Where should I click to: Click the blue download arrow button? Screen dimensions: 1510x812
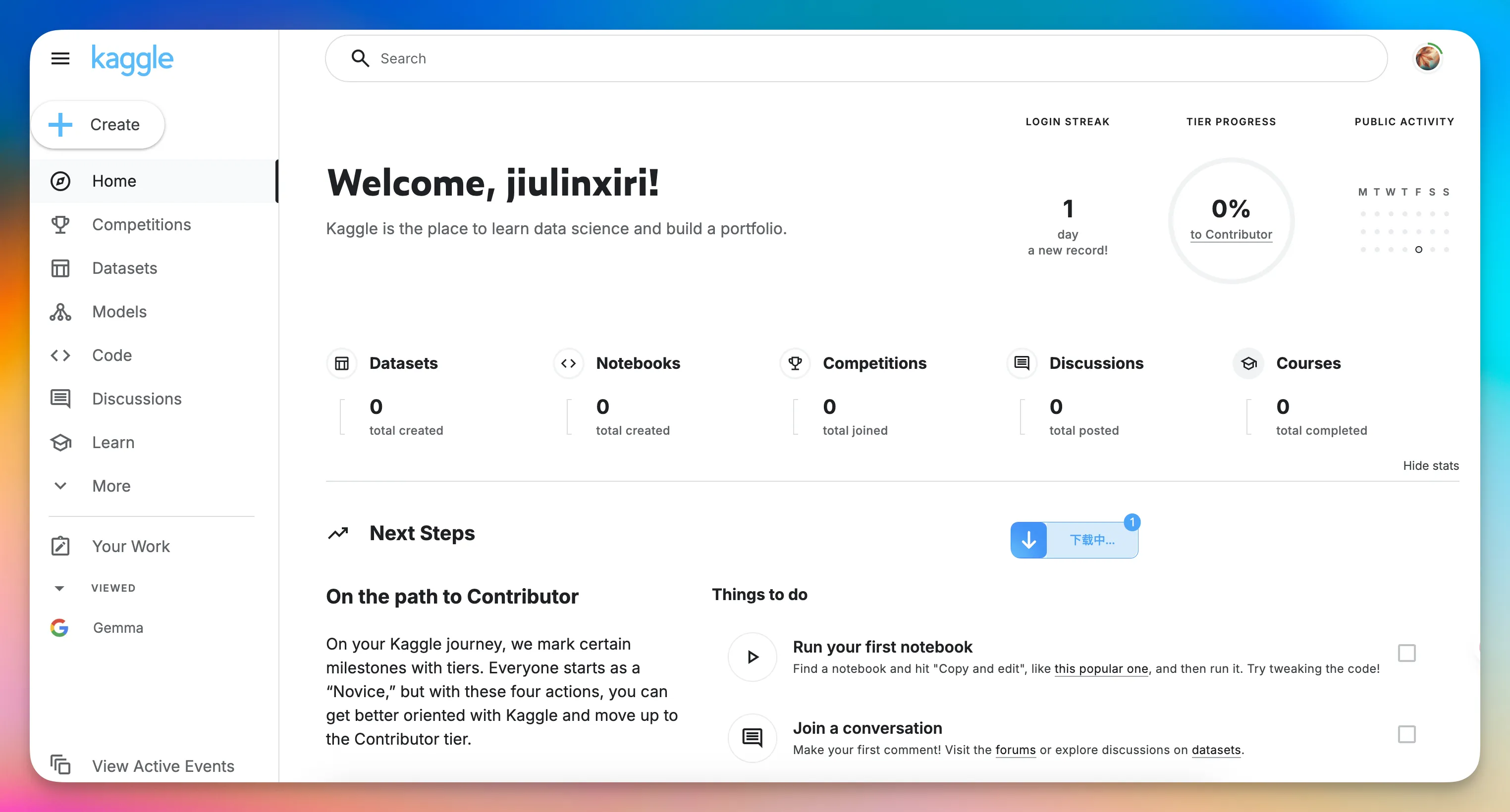pos(1029,540)
